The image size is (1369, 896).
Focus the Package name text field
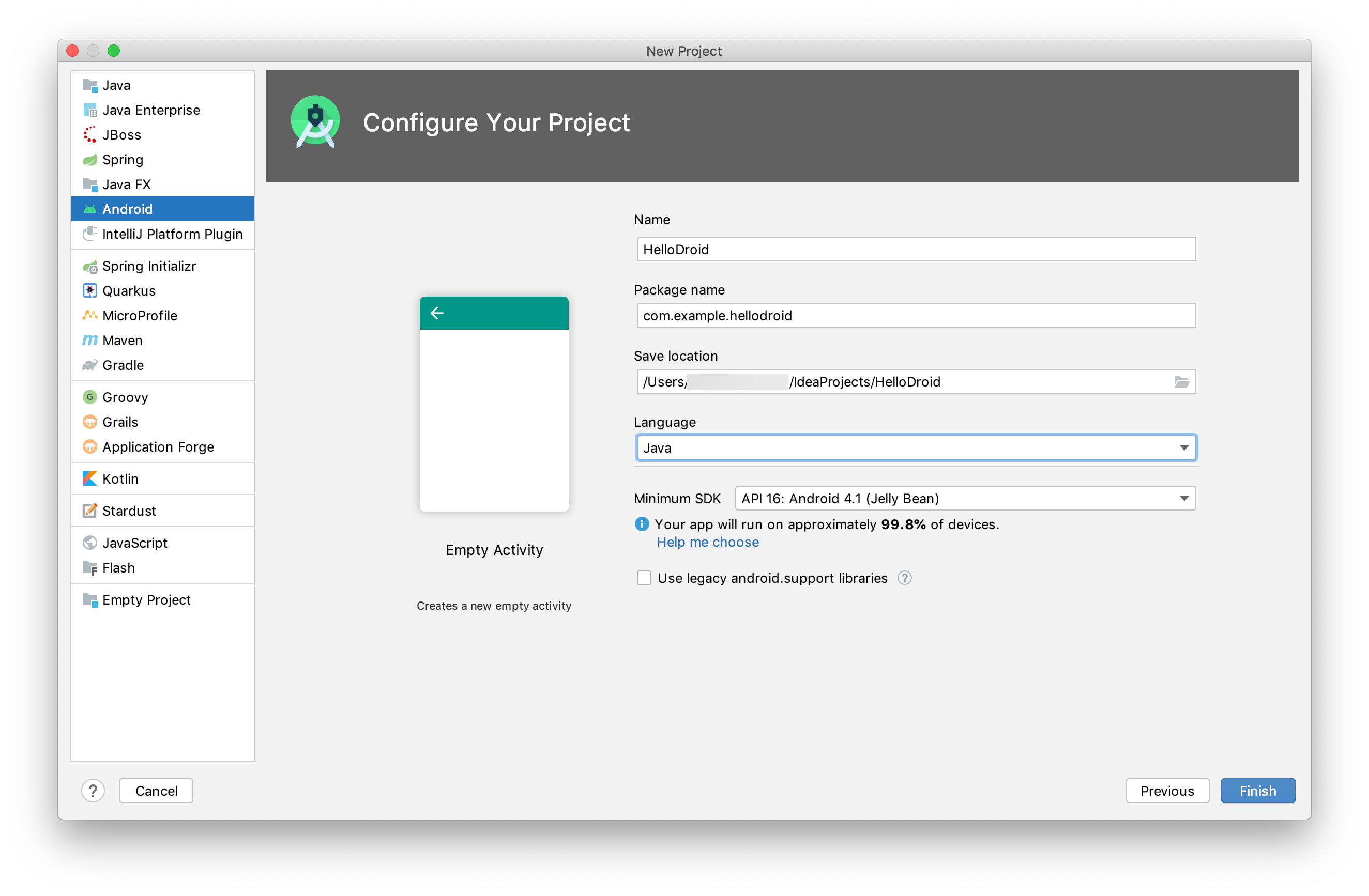(x=916, y=316)
